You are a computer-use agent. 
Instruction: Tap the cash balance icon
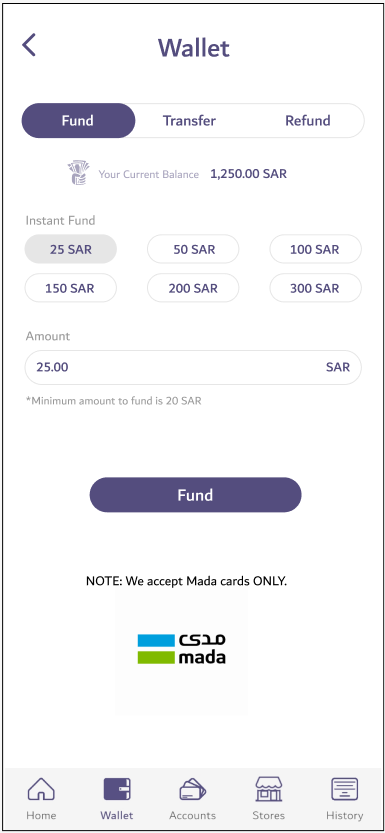coord(79,174)
